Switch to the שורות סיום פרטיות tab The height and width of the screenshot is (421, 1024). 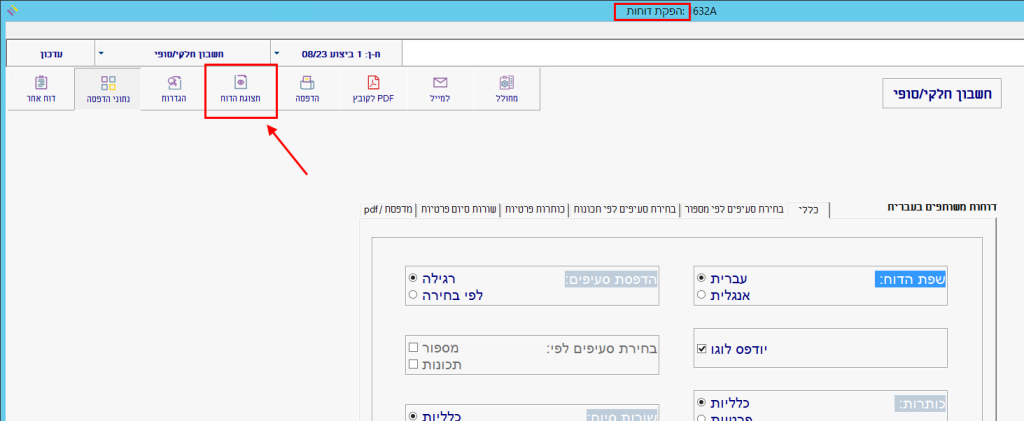[459, 210]
